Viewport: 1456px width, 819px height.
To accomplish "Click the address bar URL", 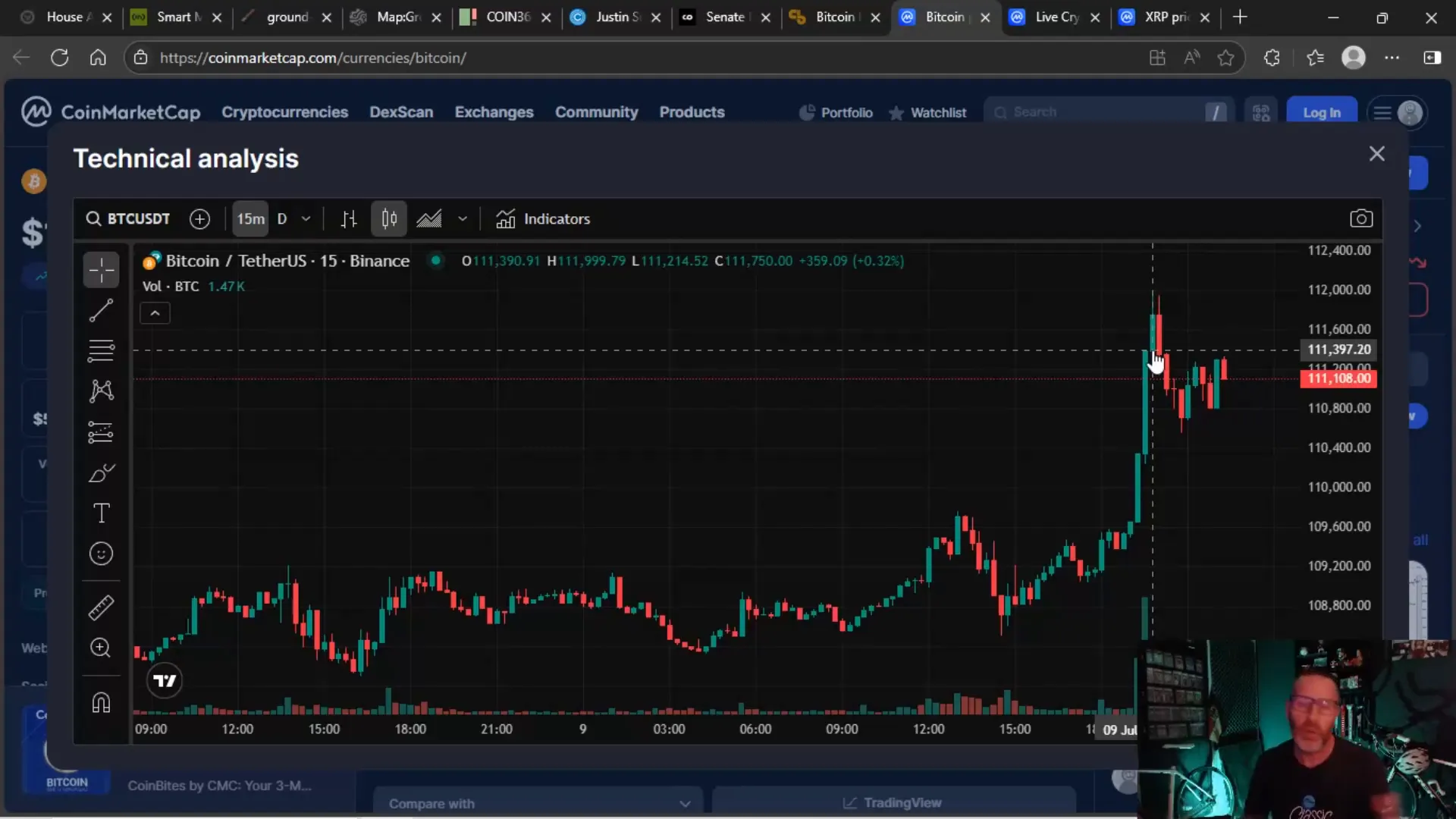I will [313, 58].
